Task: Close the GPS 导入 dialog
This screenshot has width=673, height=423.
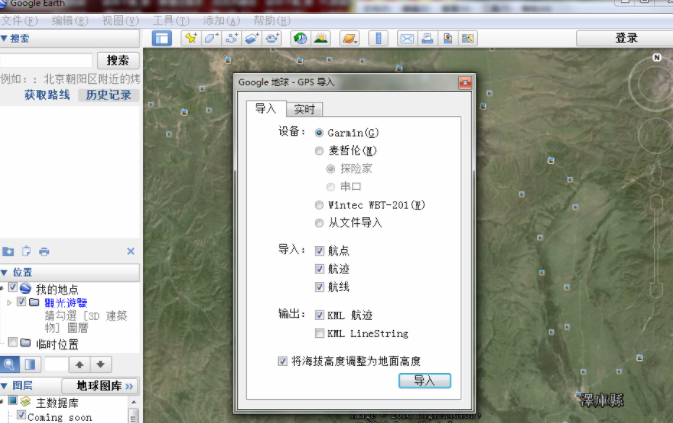Action: coord(465,82)
